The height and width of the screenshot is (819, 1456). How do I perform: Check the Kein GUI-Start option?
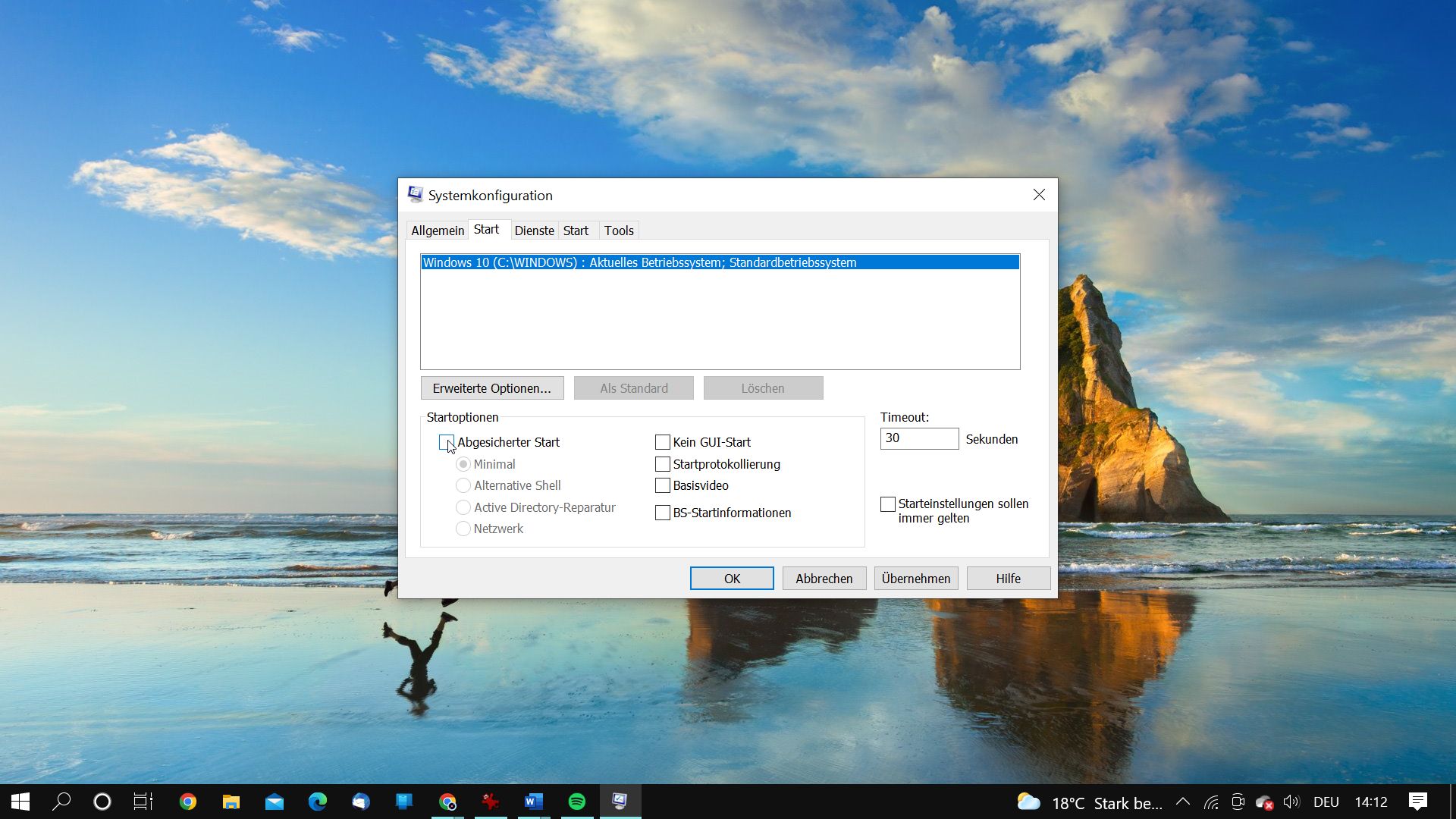point(662,442)
